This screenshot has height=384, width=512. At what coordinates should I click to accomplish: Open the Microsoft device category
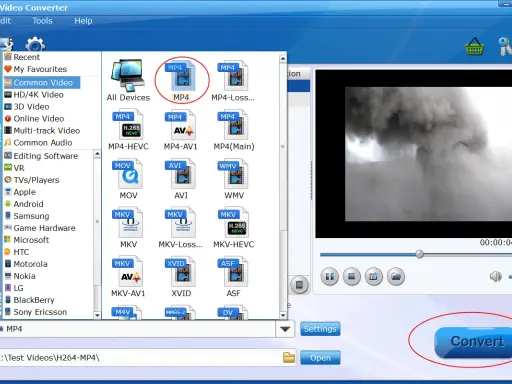27,240
